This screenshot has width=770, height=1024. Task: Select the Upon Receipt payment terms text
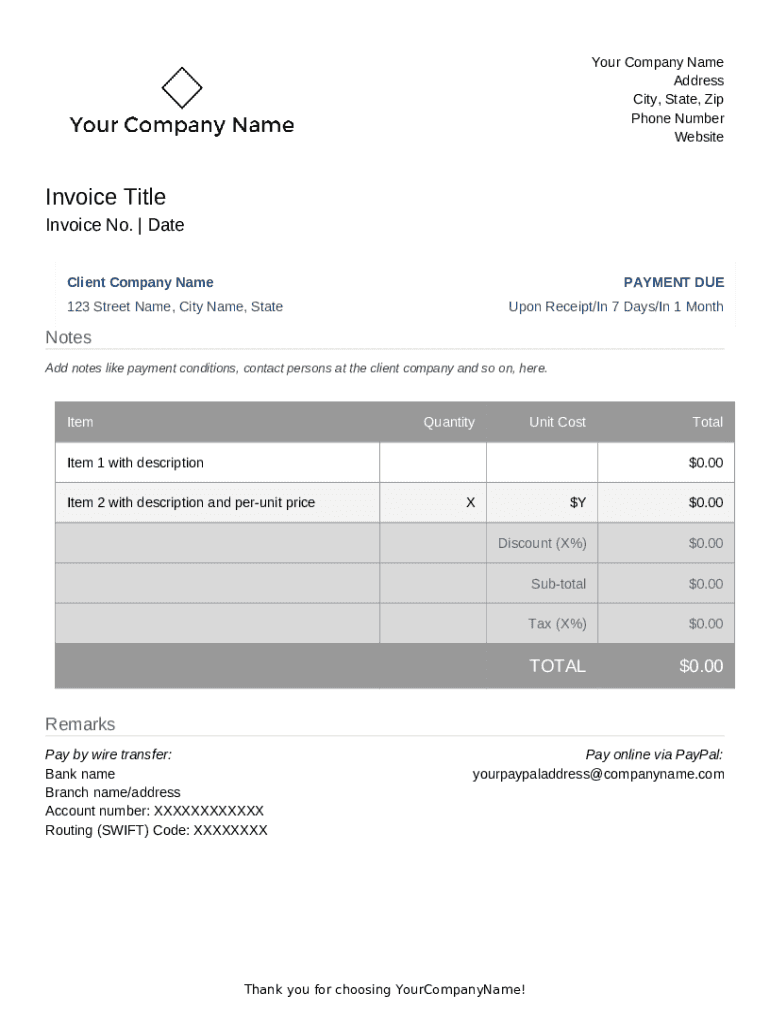pyautogui.click(x=615, y=307)
